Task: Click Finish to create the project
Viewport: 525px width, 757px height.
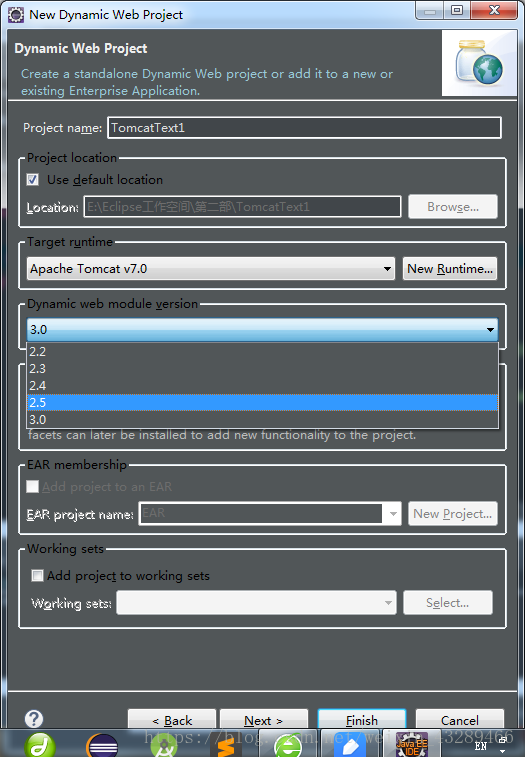Action: point(362,719)
